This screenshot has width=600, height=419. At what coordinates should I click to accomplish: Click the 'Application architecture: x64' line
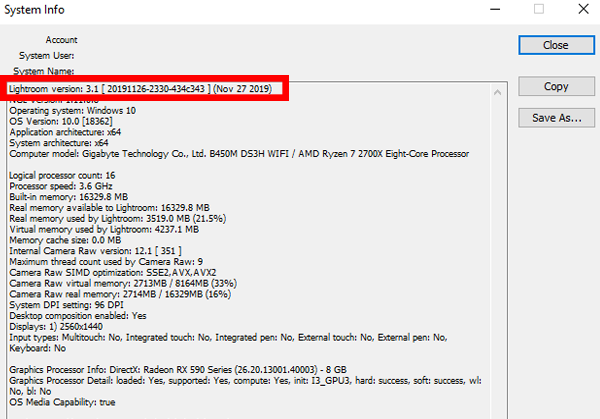coord(65,132)
